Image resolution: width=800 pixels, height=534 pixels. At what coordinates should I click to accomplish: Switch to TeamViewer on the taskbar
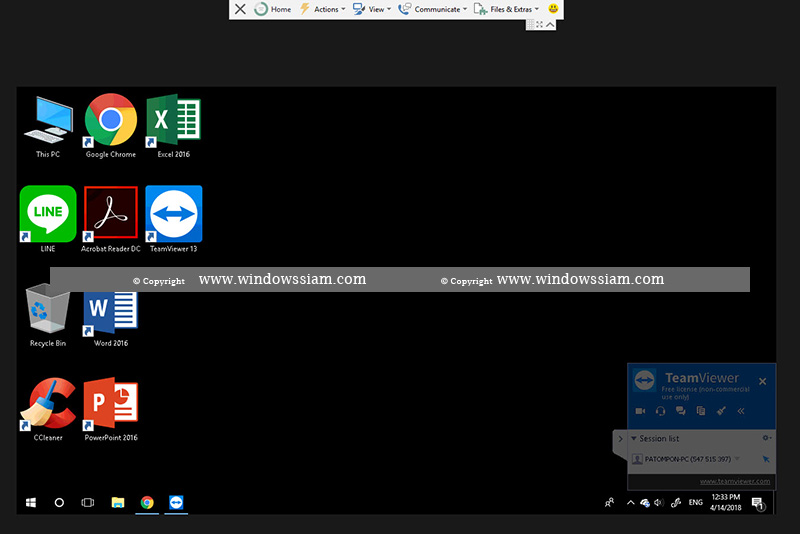click(176, 503)
